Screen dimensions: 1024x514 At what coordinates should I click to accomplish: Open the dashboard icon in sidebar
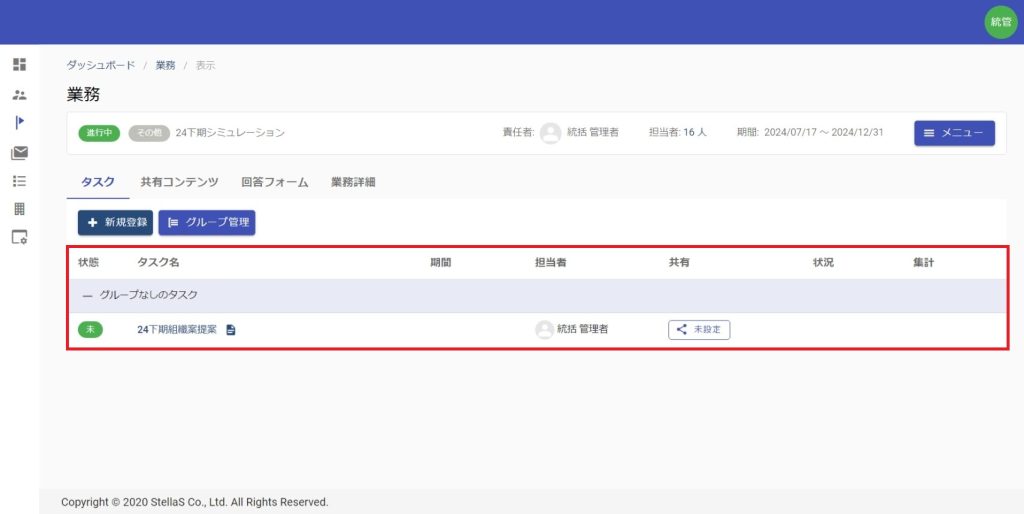(19, 65)
